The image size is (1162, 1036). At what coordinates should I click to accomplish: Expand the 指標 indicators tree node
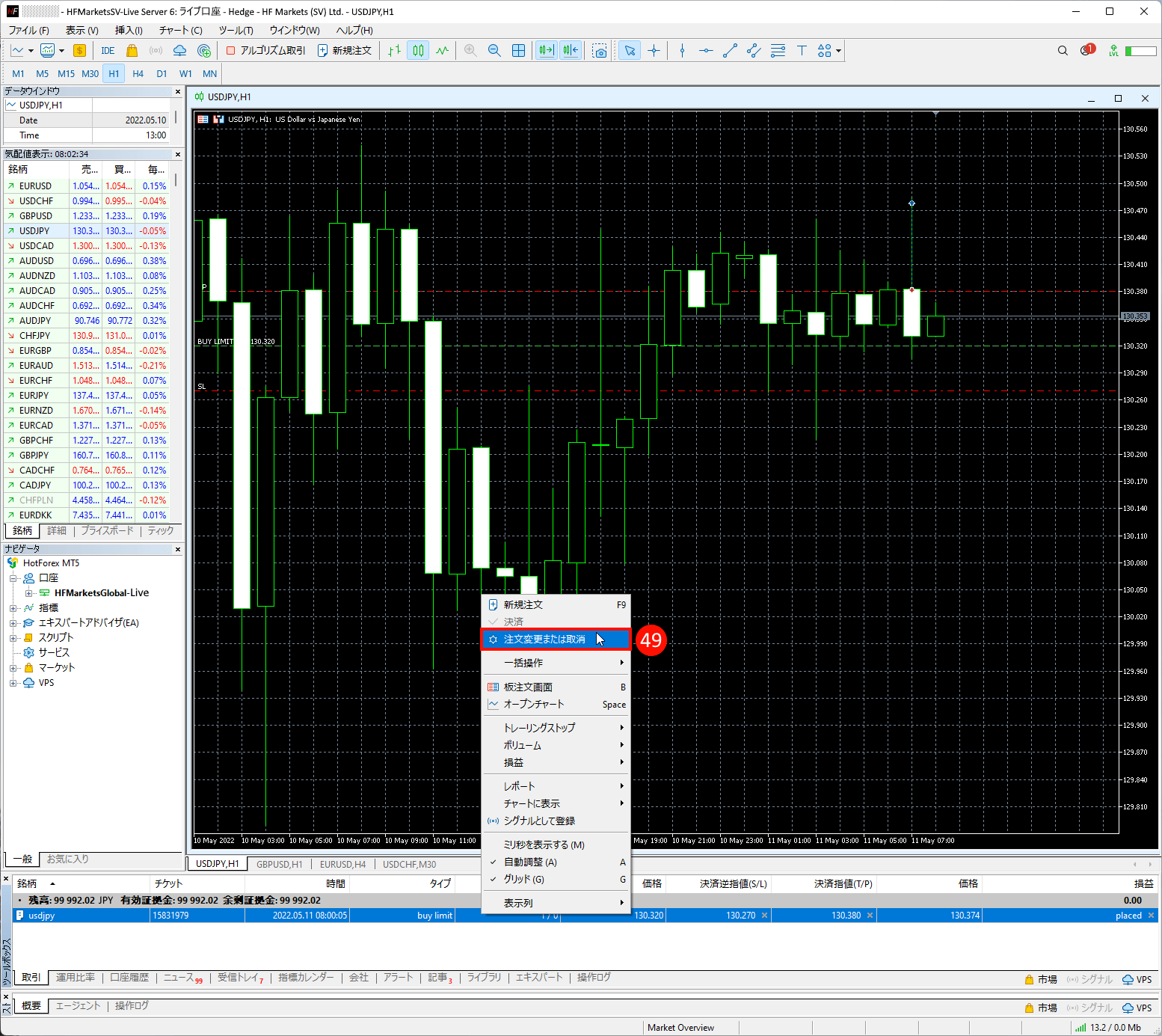[x=13, y=608]
